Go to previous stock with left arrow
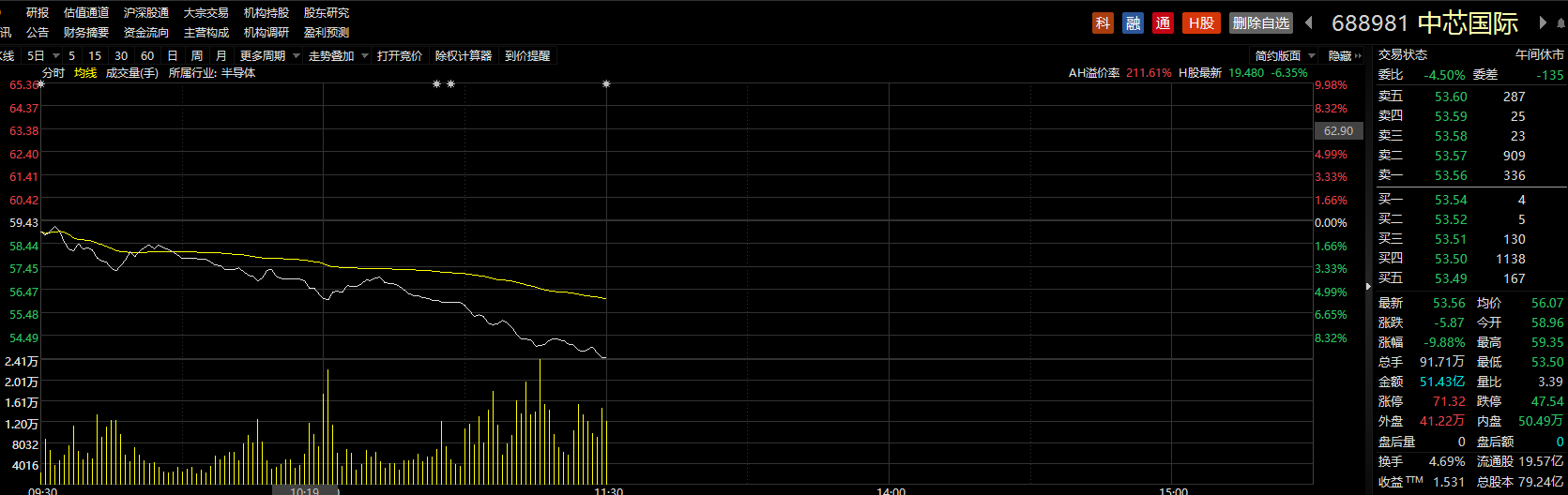The image size is (1568, 495). pyautogui.click(x=1309, y=22)
